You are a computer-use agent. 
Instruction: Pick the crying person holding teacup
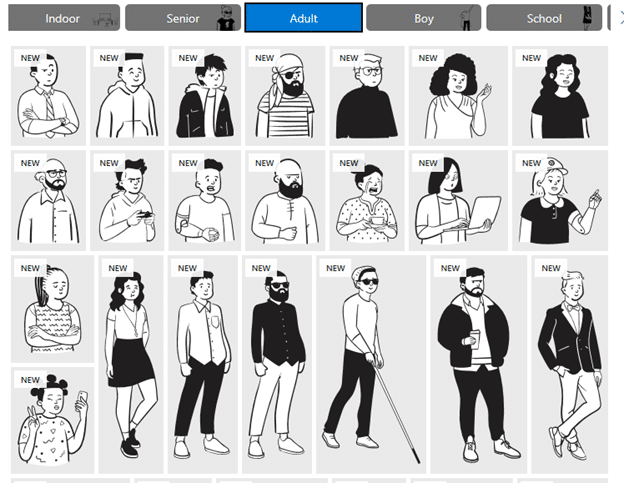click(x=367, y=201)
